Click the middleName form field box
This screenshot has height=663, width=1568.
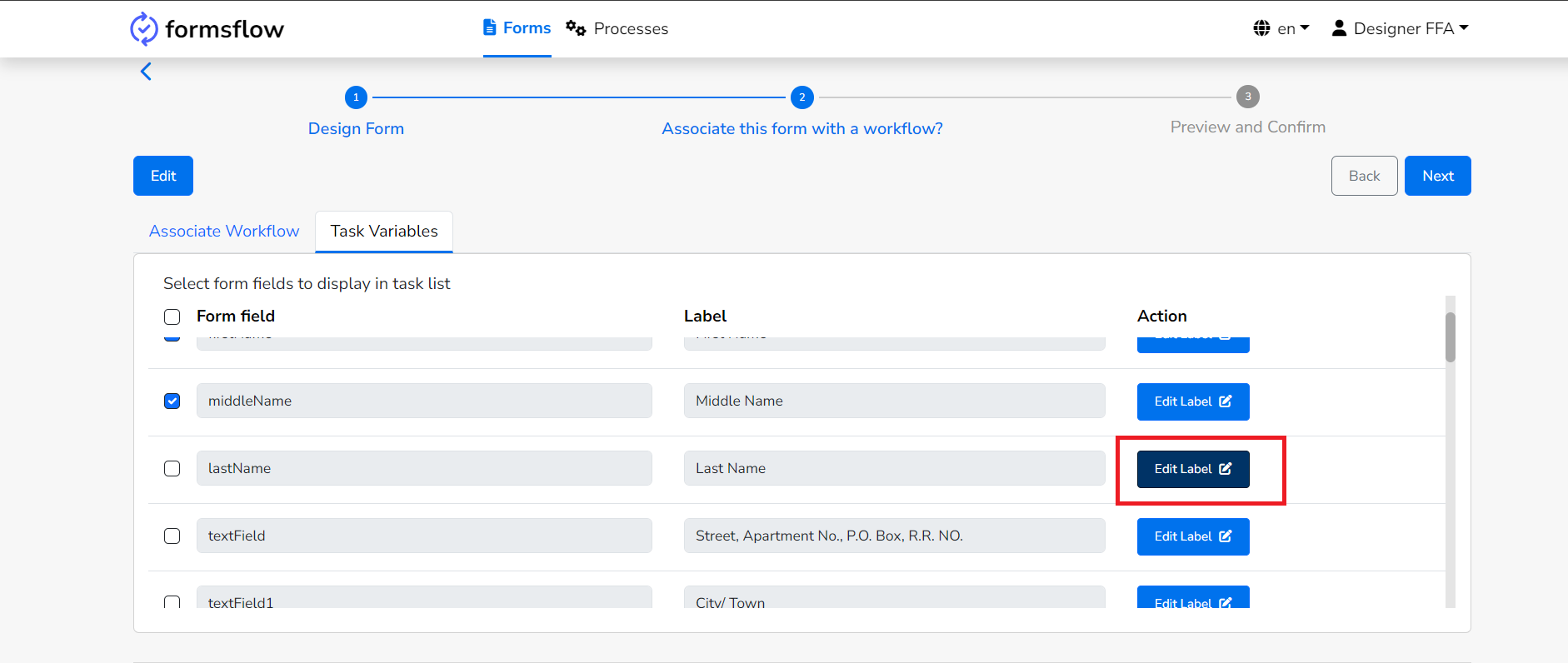[x=424, y=401]
